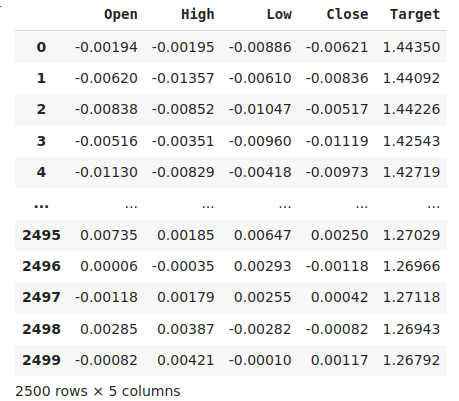Click Target value 1.42543
Screen dimensions: 459x401
pyautogui.click(x=411, y=141)
